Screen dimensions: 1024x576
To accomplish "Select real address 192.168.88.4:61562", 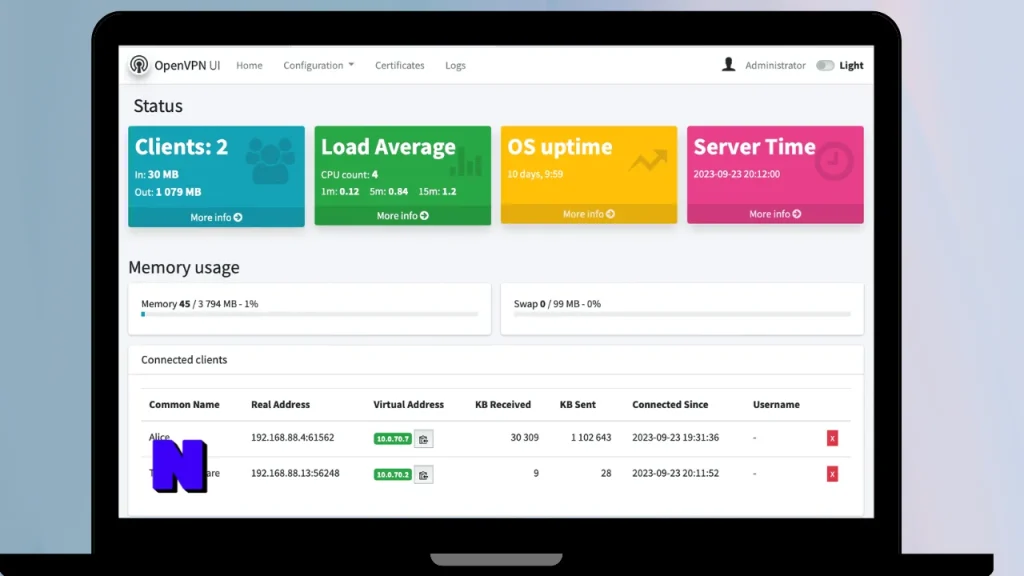I will (293, 438).
